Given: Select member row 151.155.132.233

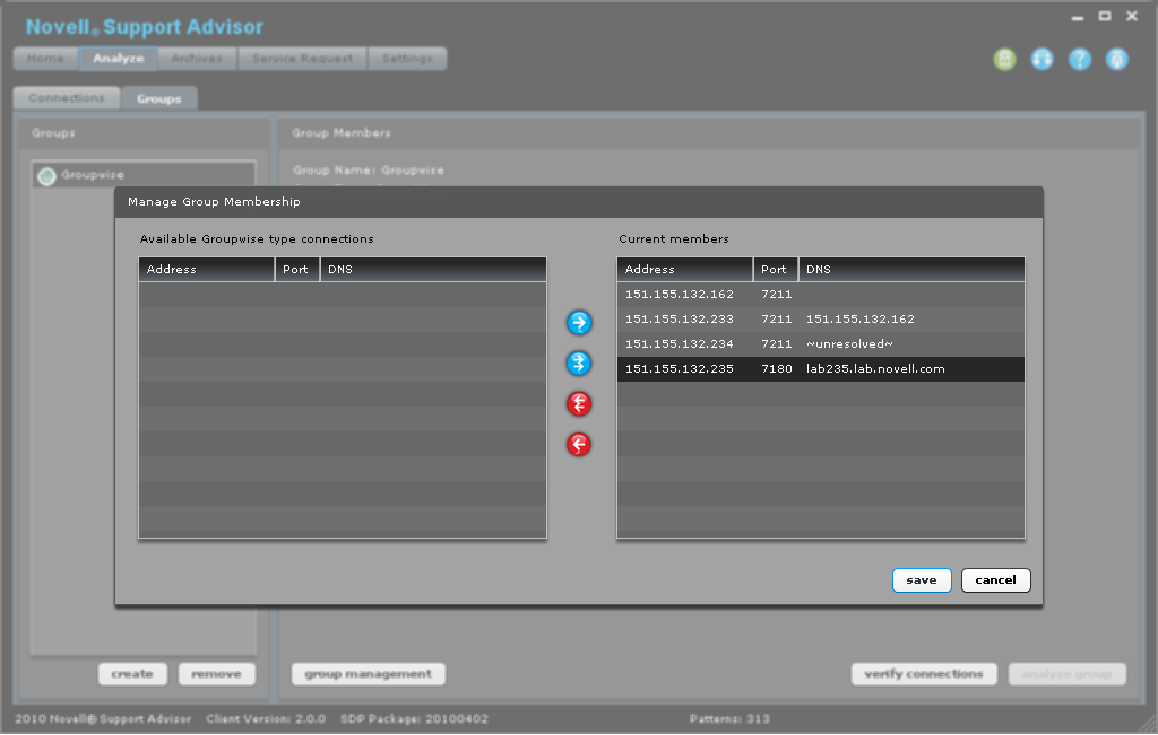Looking at the screenshot, I should 821,319.
